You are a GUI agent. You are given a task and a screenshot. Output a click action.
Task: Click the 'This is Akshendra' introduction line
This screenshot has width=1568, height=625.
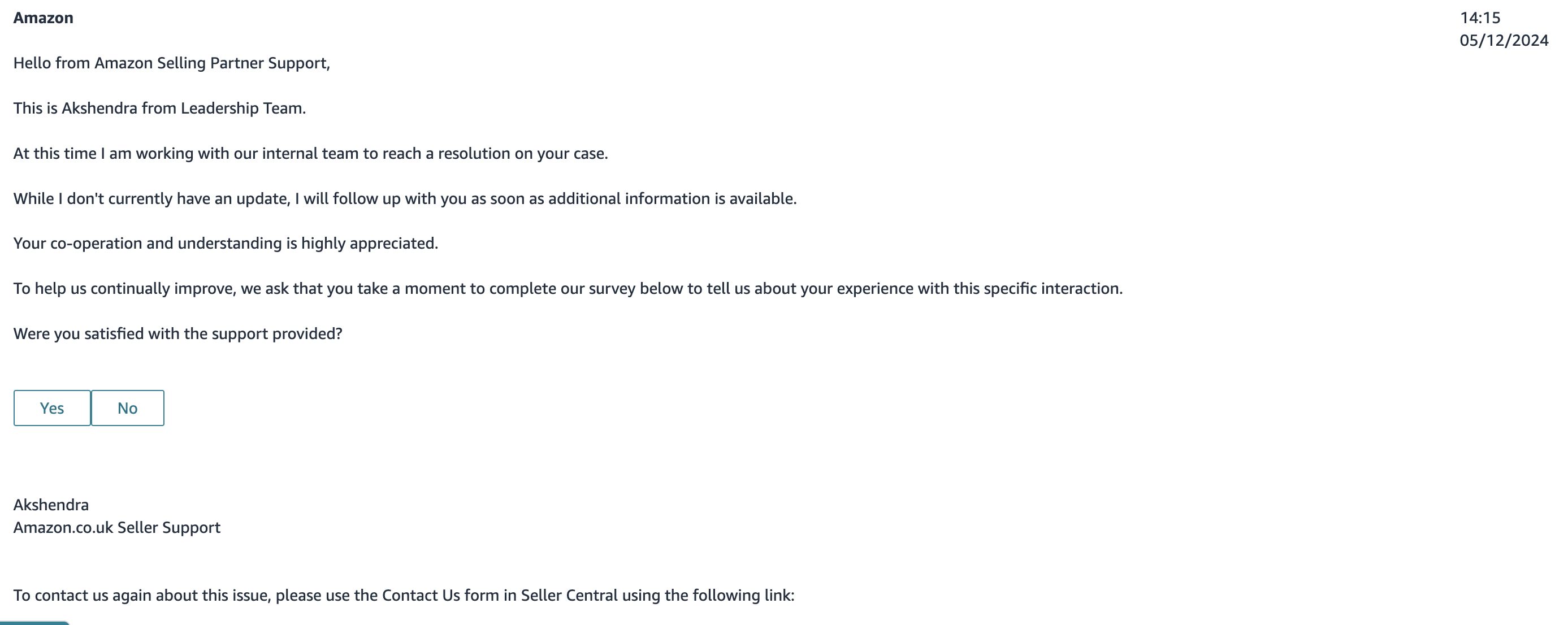159,108
